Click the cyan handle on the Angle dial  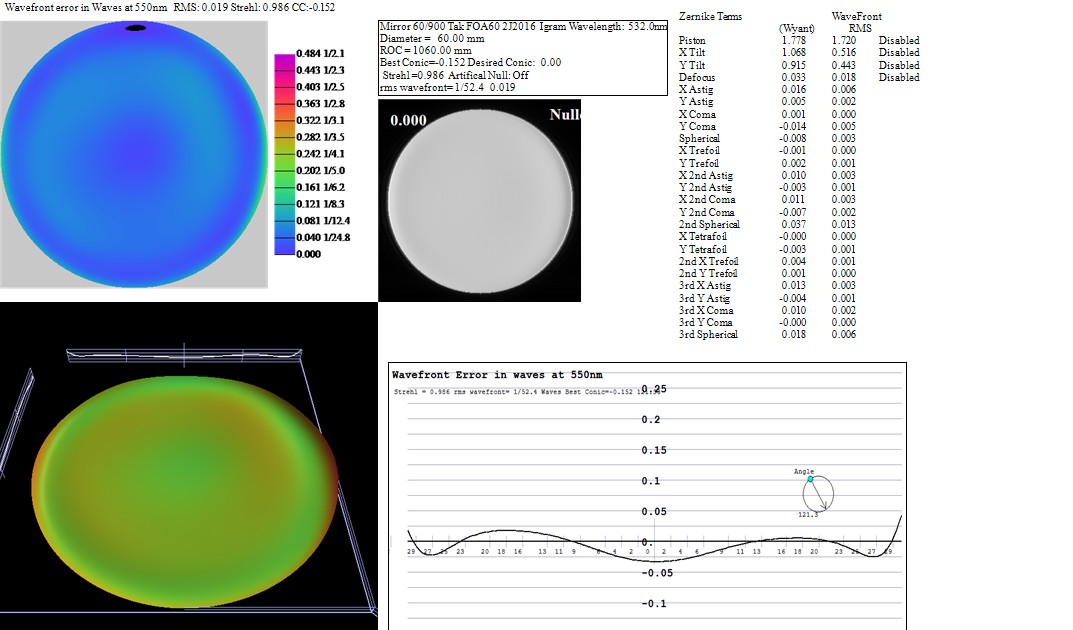(809, 480)
